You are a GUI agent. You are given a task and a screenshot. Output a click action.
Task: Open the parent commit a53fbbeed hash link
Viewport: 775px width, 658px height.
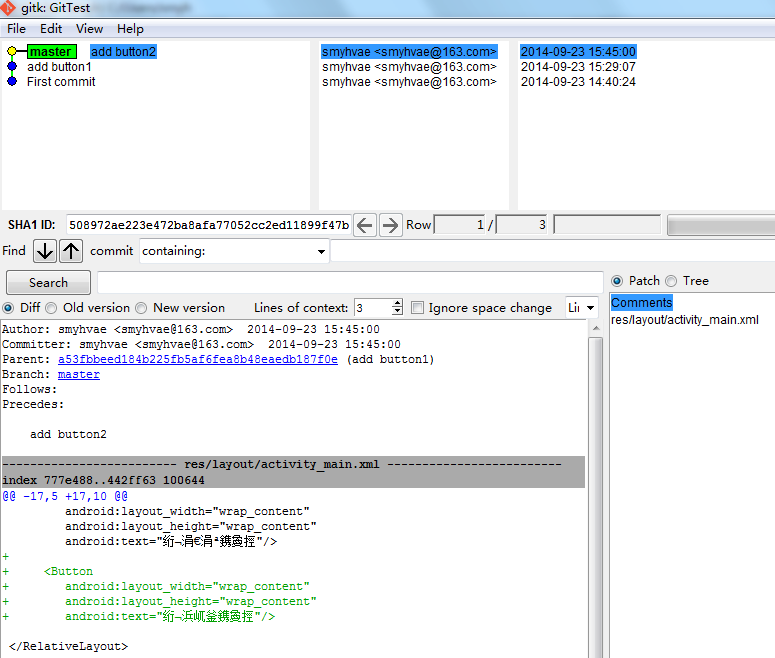pyautogui.click(x=198, y=359)
